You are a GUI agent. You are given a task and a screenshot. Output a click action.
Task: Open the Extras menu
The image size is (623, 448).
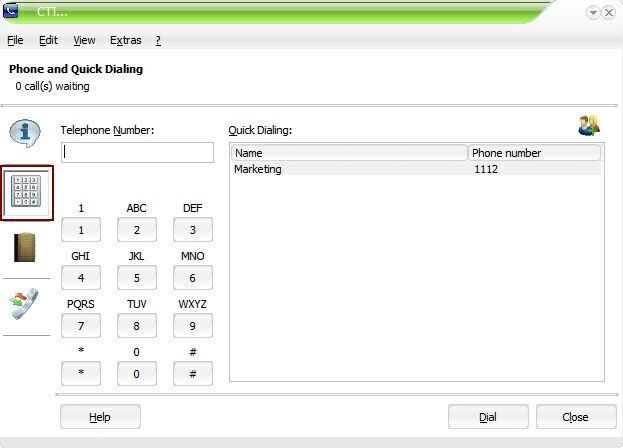(x=125, y=41)
